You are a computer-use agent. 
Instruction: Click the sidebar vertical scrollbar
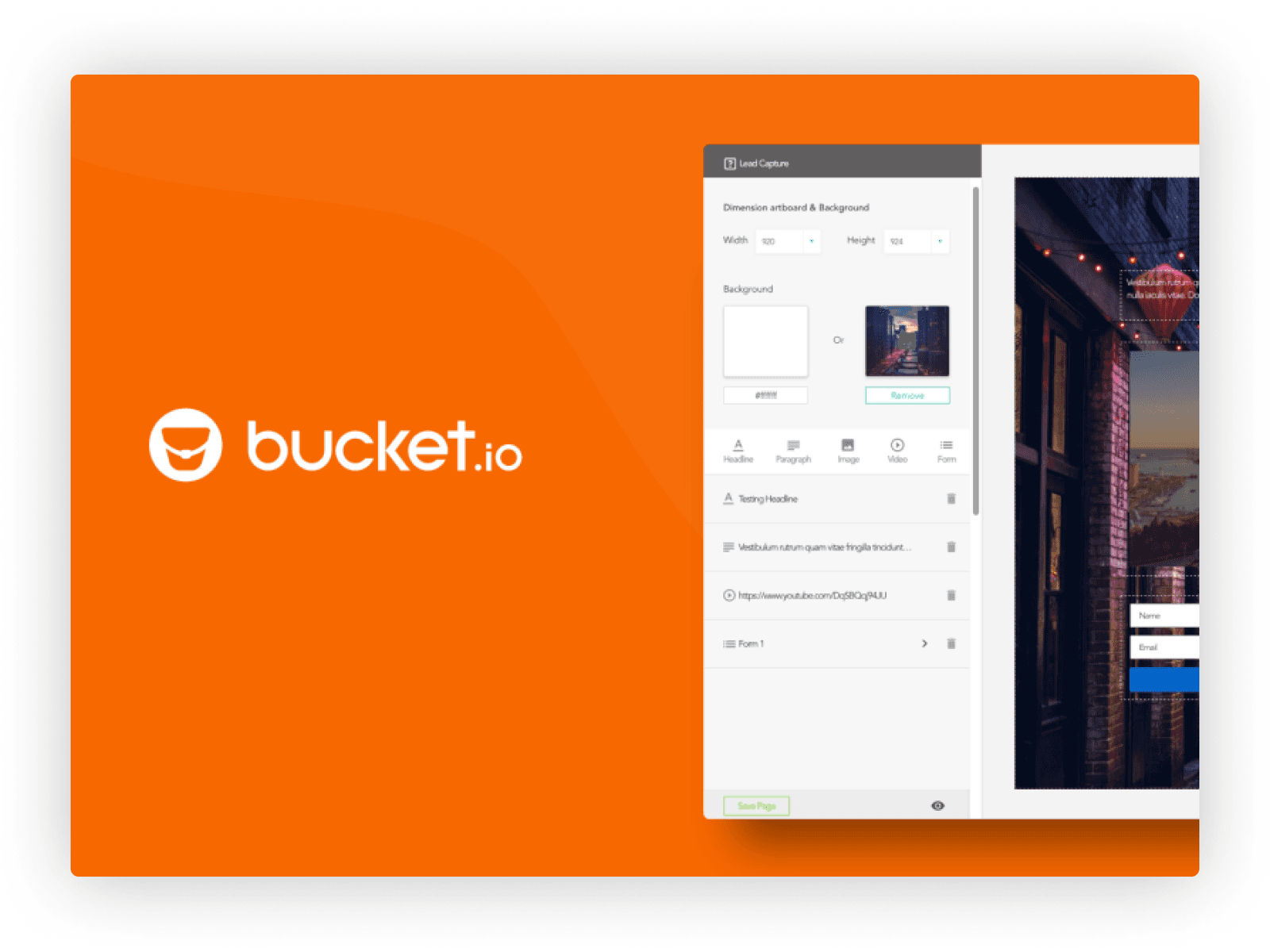click(x=976, y=351)
